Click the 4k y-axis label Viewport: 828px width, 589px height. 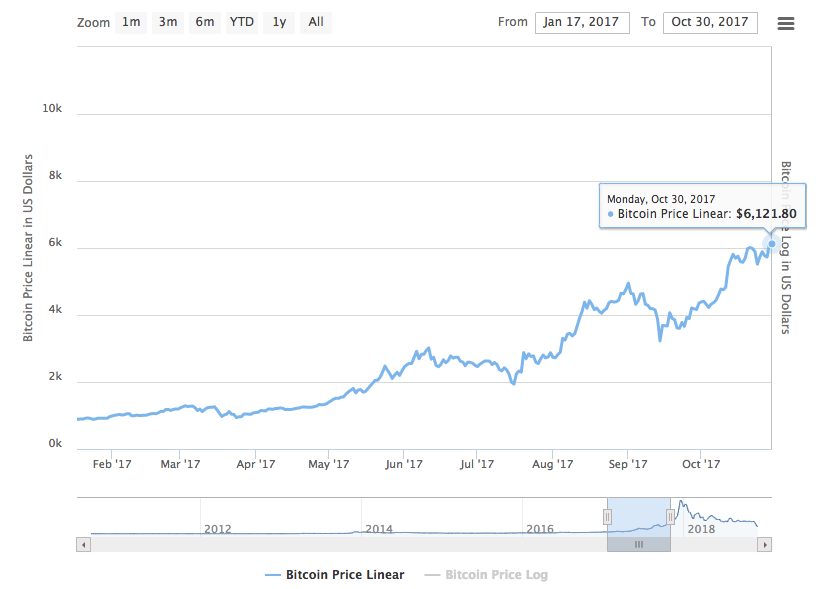[55, 310]
